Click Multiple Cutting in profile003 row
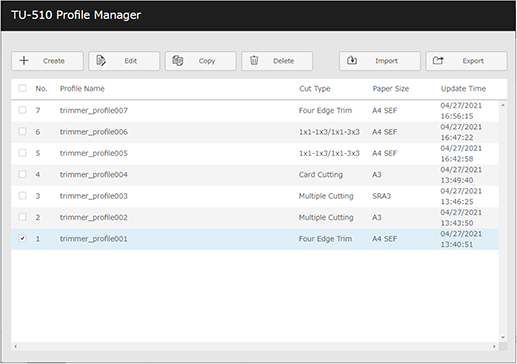 (326, 196)
